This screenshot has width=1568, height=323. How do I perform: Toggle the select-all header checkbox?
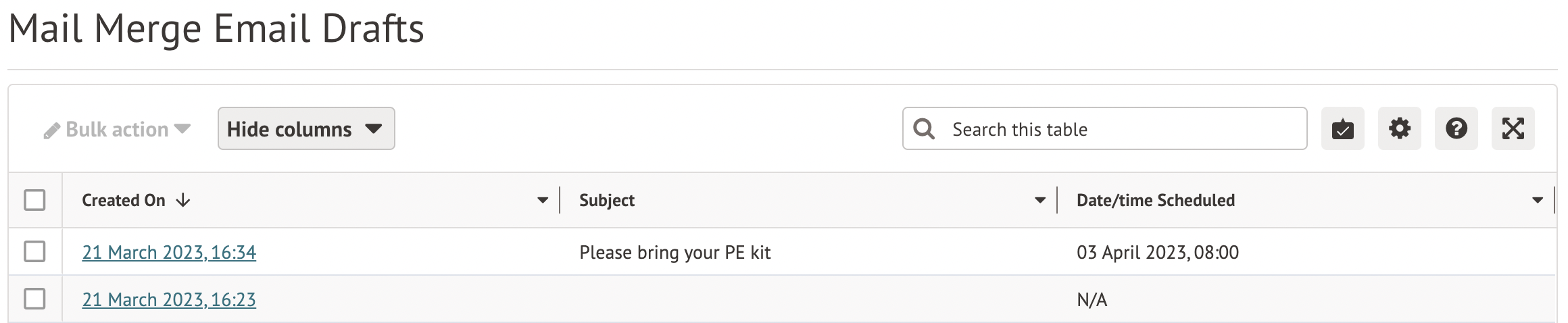click(34, 200)
